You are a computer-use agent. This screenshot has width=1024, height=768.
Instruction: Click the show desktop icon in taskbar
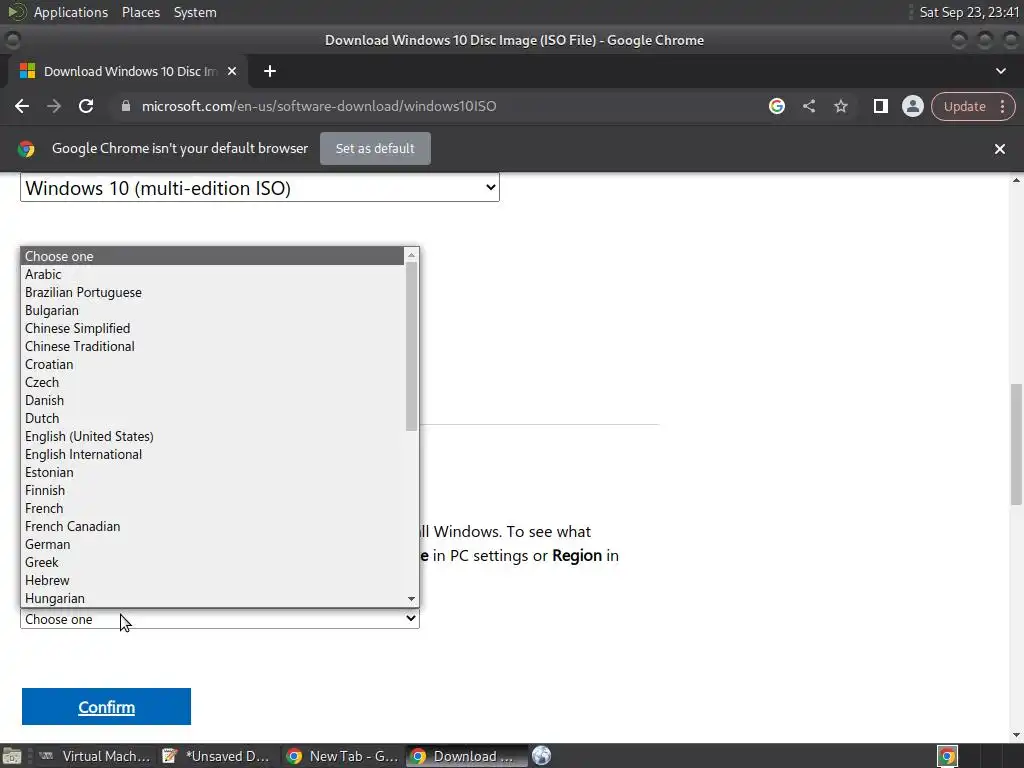tap(12, 756)
